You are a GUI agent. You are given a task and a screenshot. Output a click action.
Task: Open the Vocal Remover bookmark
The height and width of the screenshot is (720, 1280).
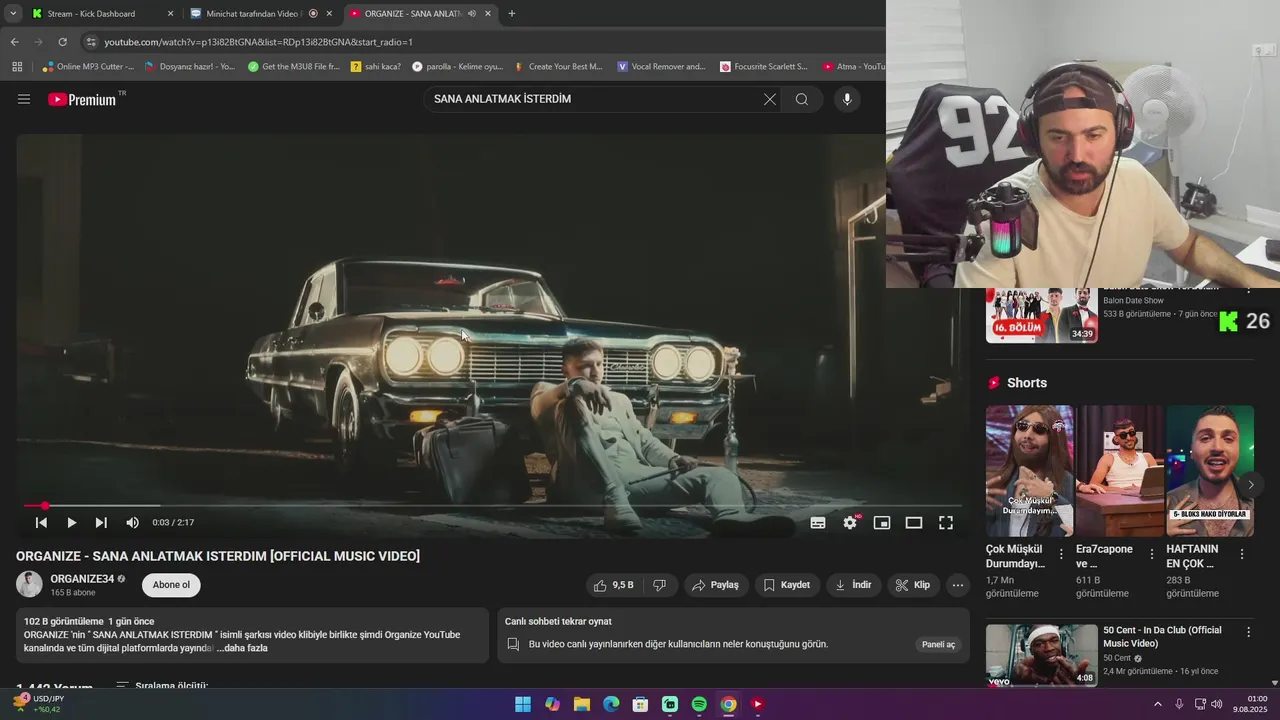click(x=663, y=67)
